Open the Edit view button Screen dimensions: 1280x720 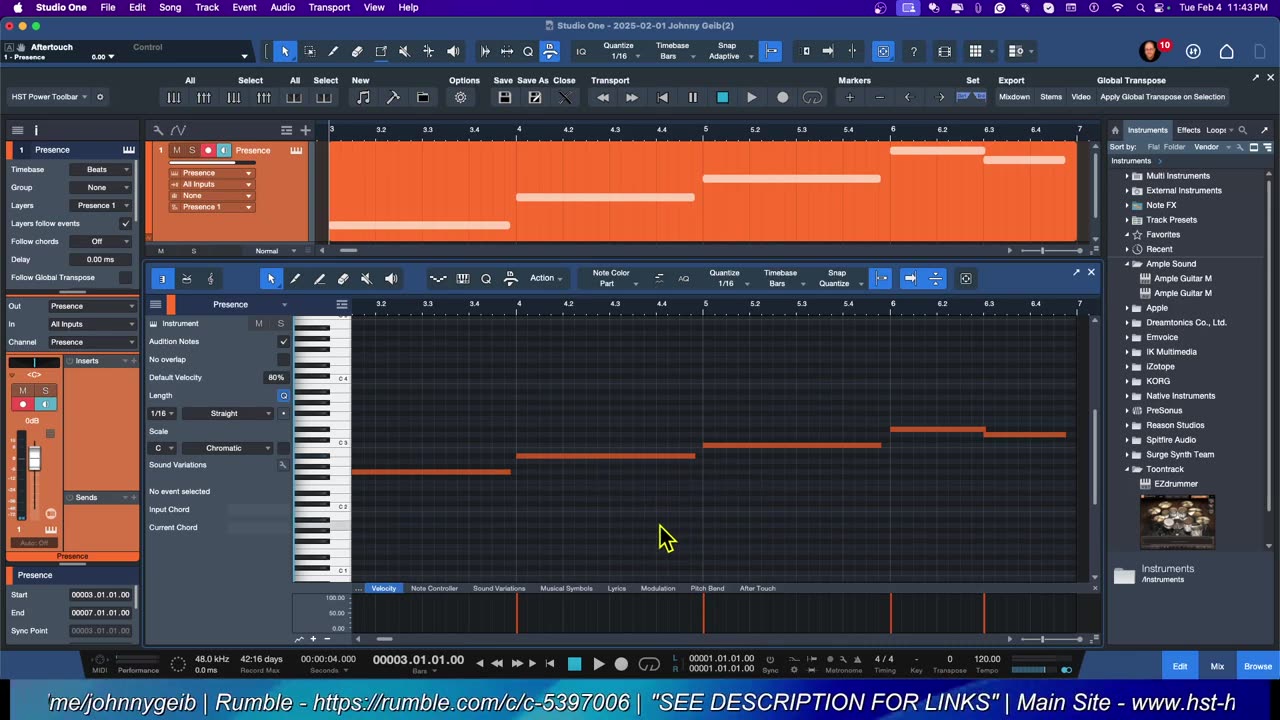click(x=1180, y=666)
